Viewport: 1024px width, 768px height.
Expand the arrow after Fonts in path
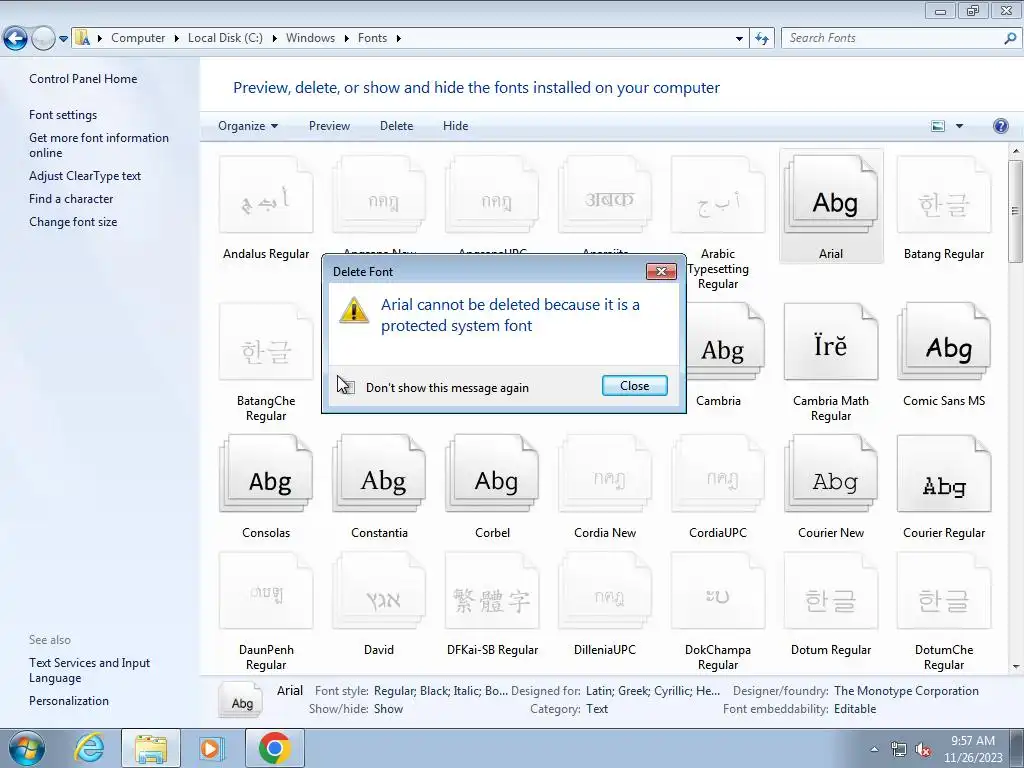[398, 39]
